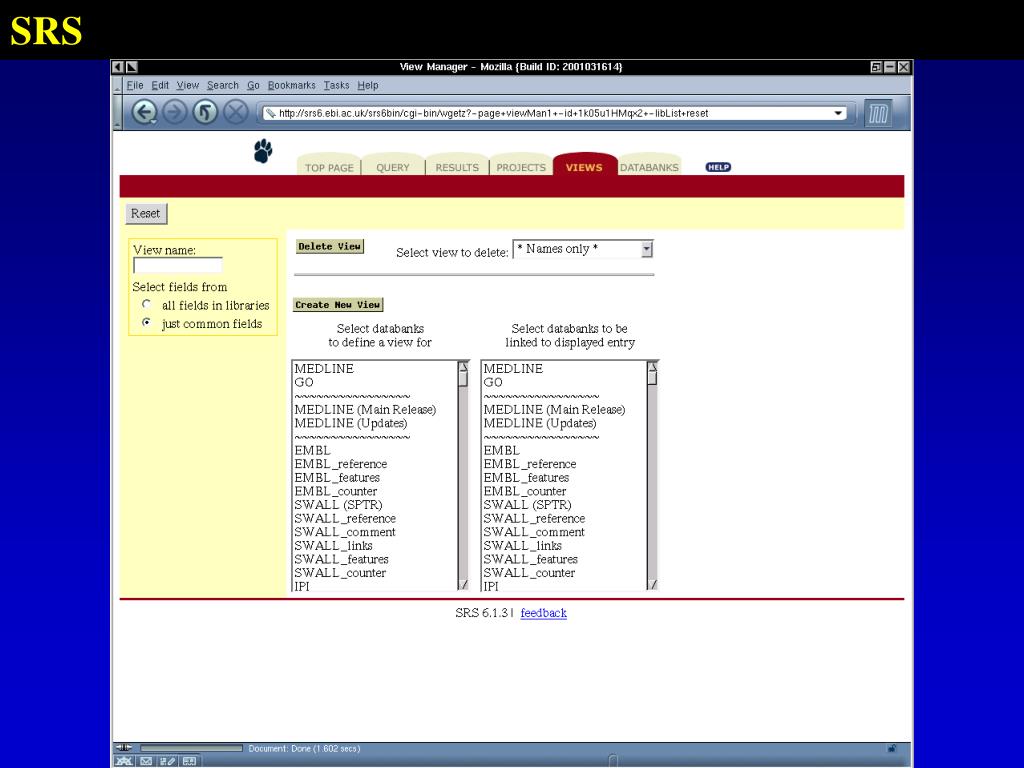Open the Tasks menu
The width and height of the screenshot is (1024, 768).
coord(336,86)
